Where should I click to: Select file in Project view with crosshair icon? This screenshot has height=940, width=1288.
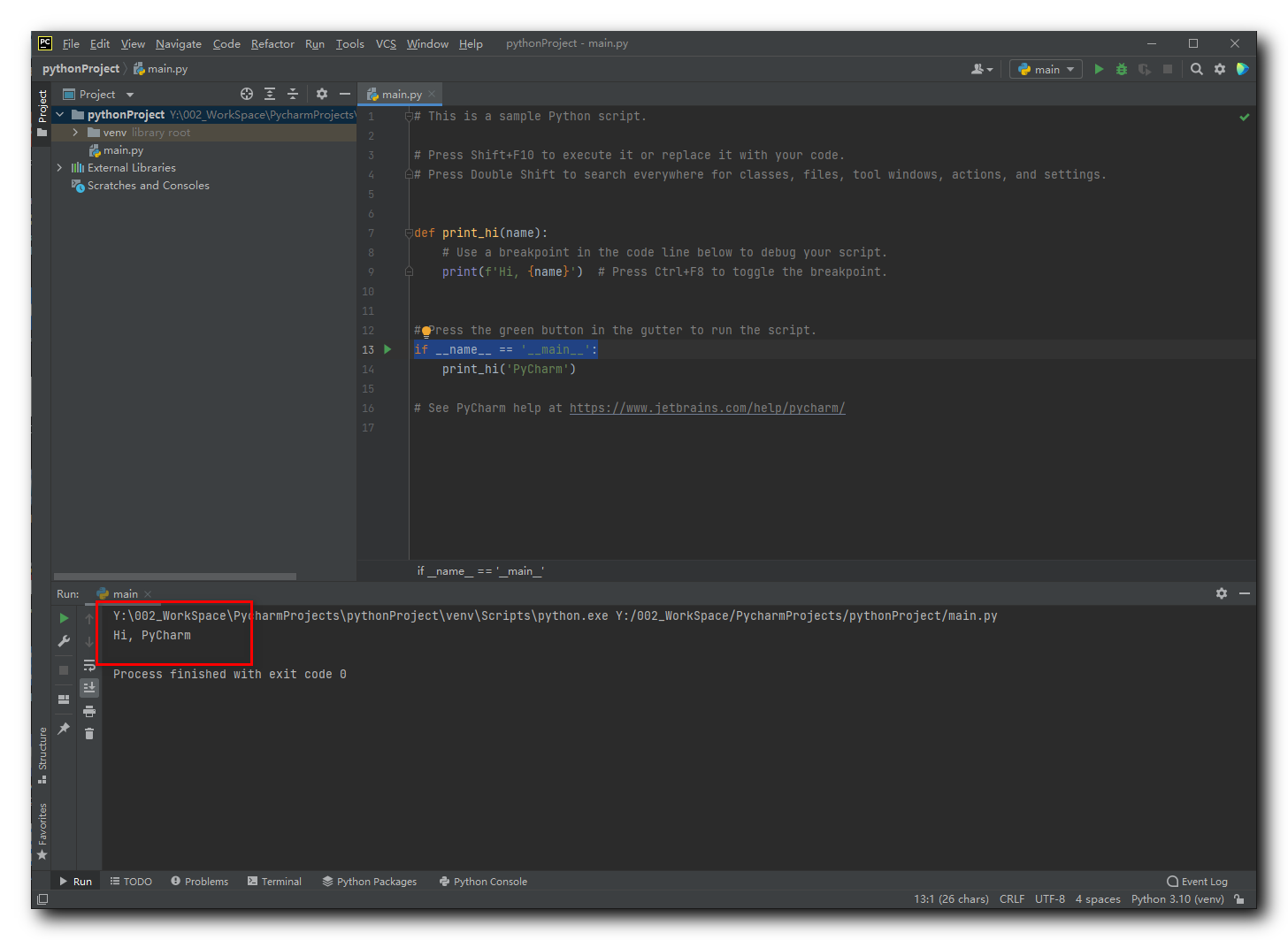(x=247, y=94)
